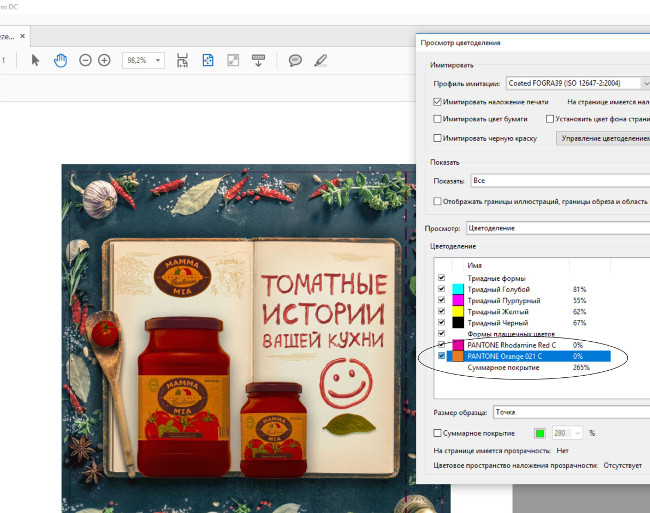
Task: Open the Размер образца field
Action: coord(570,411)
